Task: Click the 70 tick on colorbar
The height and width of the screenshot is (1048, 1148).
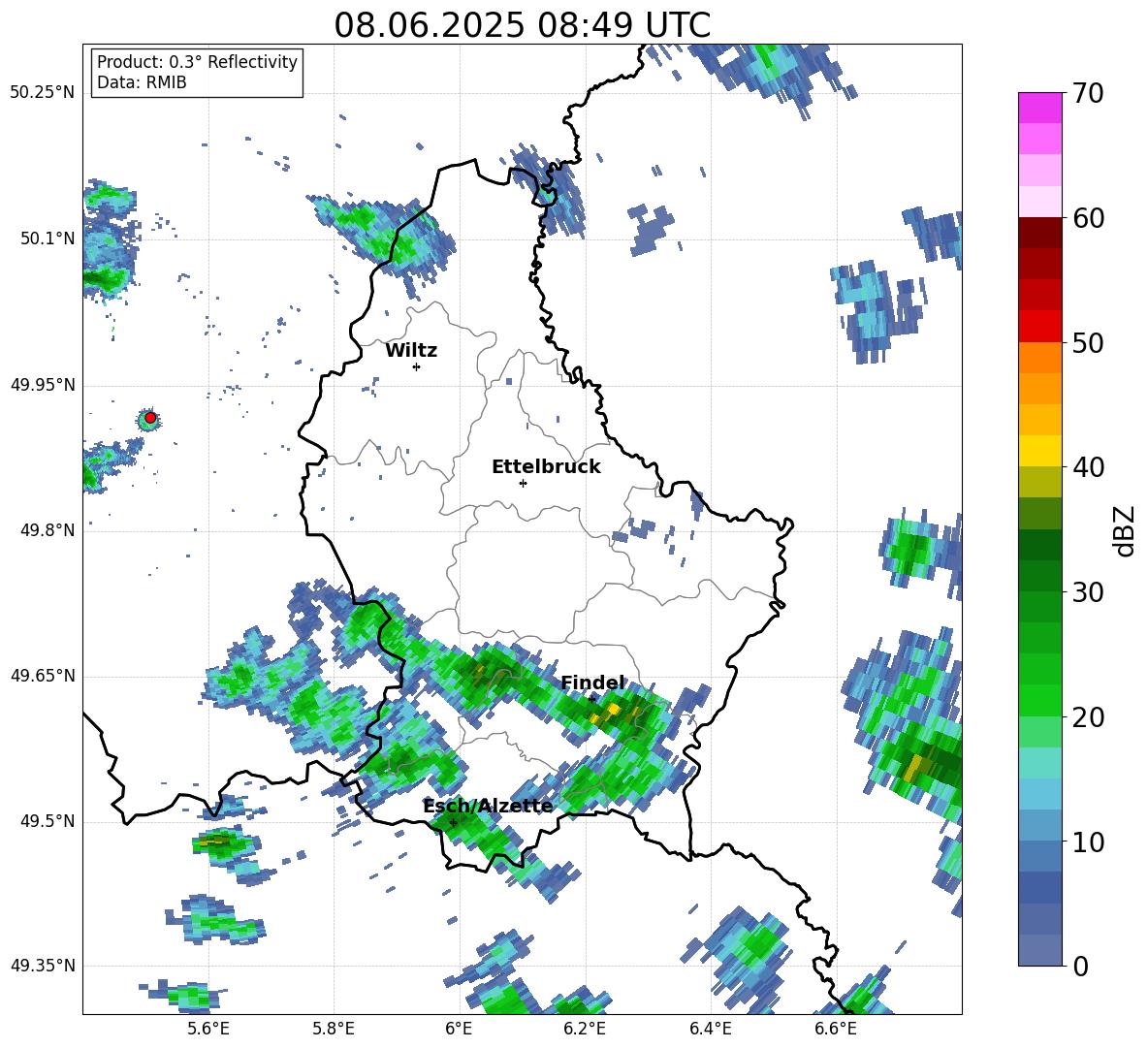Action: click(1088, 94)
